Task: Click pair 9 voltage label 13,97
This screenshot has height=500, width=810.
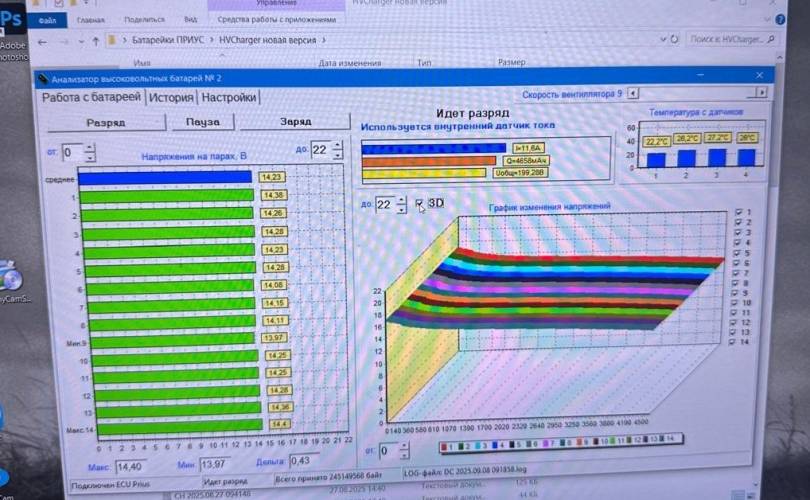Action: click(x=273, y=338)
